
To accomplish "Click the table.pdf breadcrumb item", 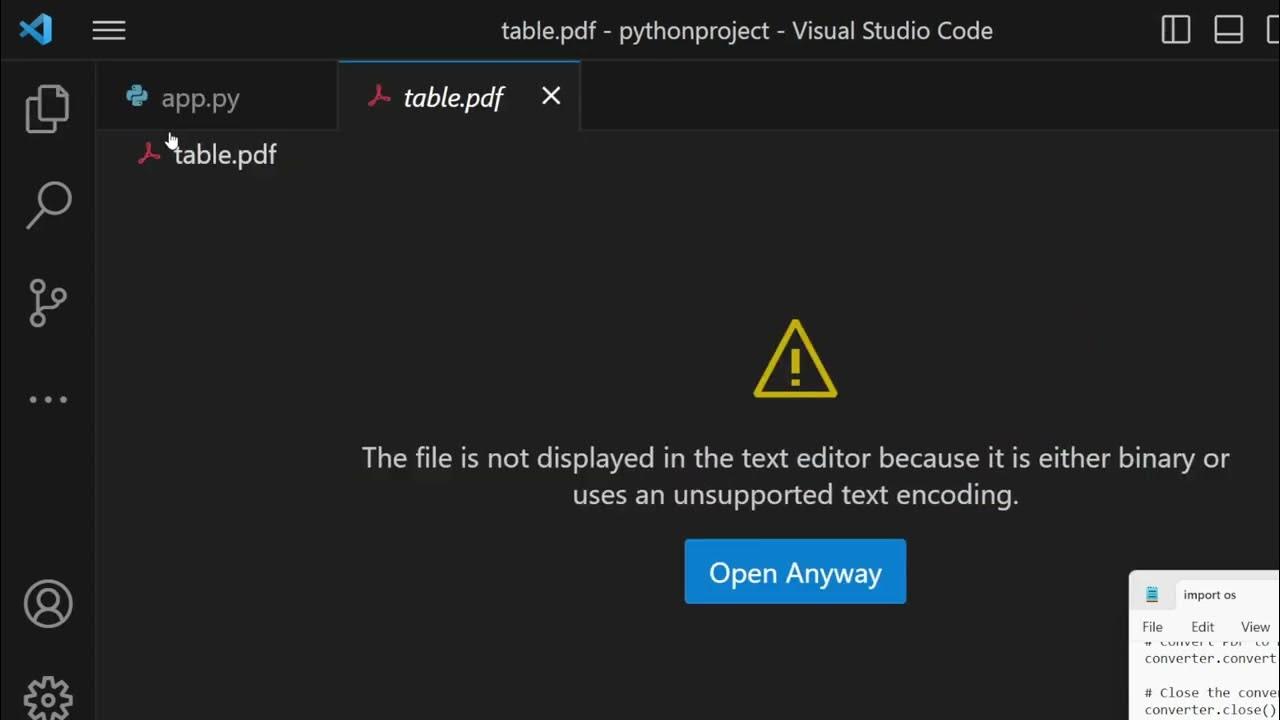I will point(224,155).
